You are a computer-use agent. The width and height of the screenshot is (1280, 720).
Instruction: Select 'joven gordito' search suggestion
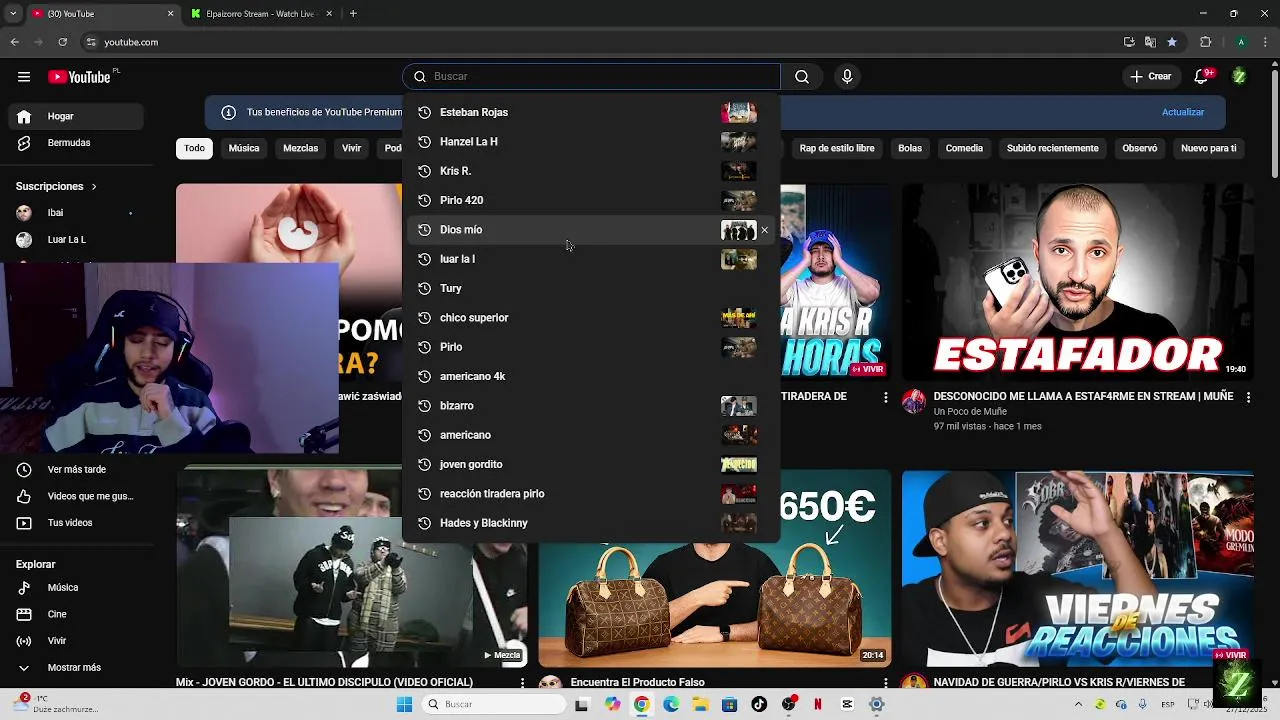tap(590, 464)
